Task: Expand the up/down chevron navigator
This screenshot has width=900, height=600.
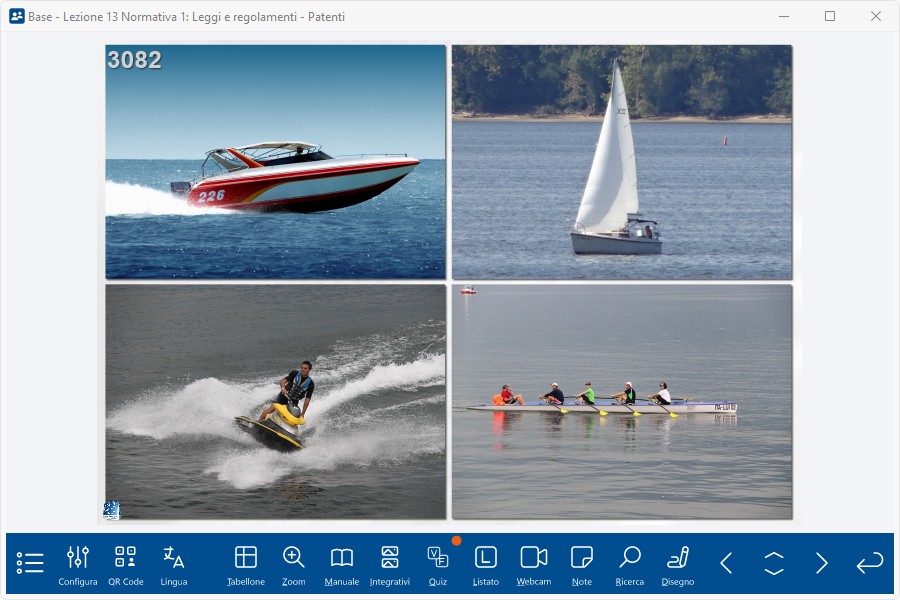Action: tap(774, 563)
